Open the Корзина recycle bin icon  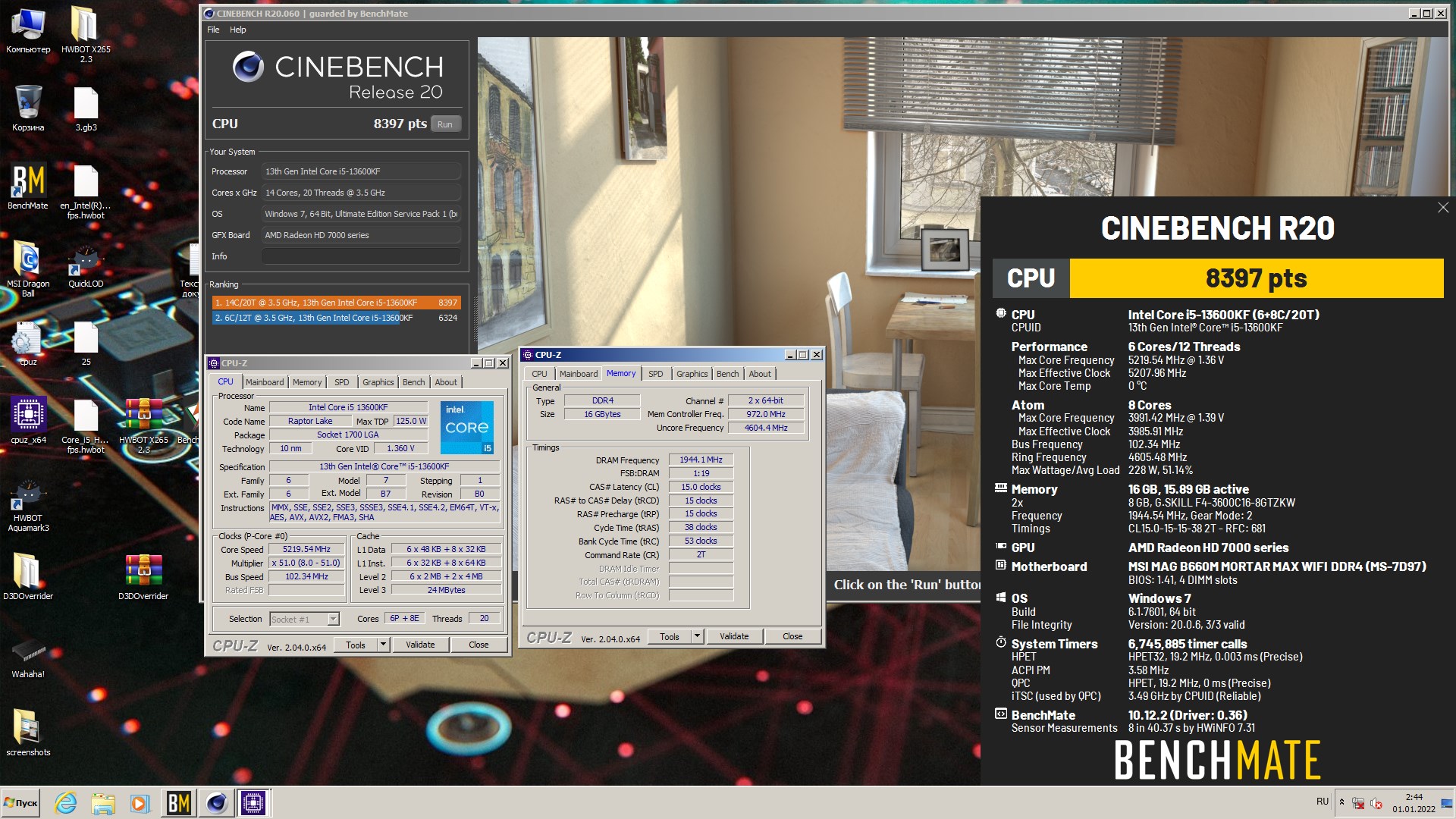coord(28,108)
